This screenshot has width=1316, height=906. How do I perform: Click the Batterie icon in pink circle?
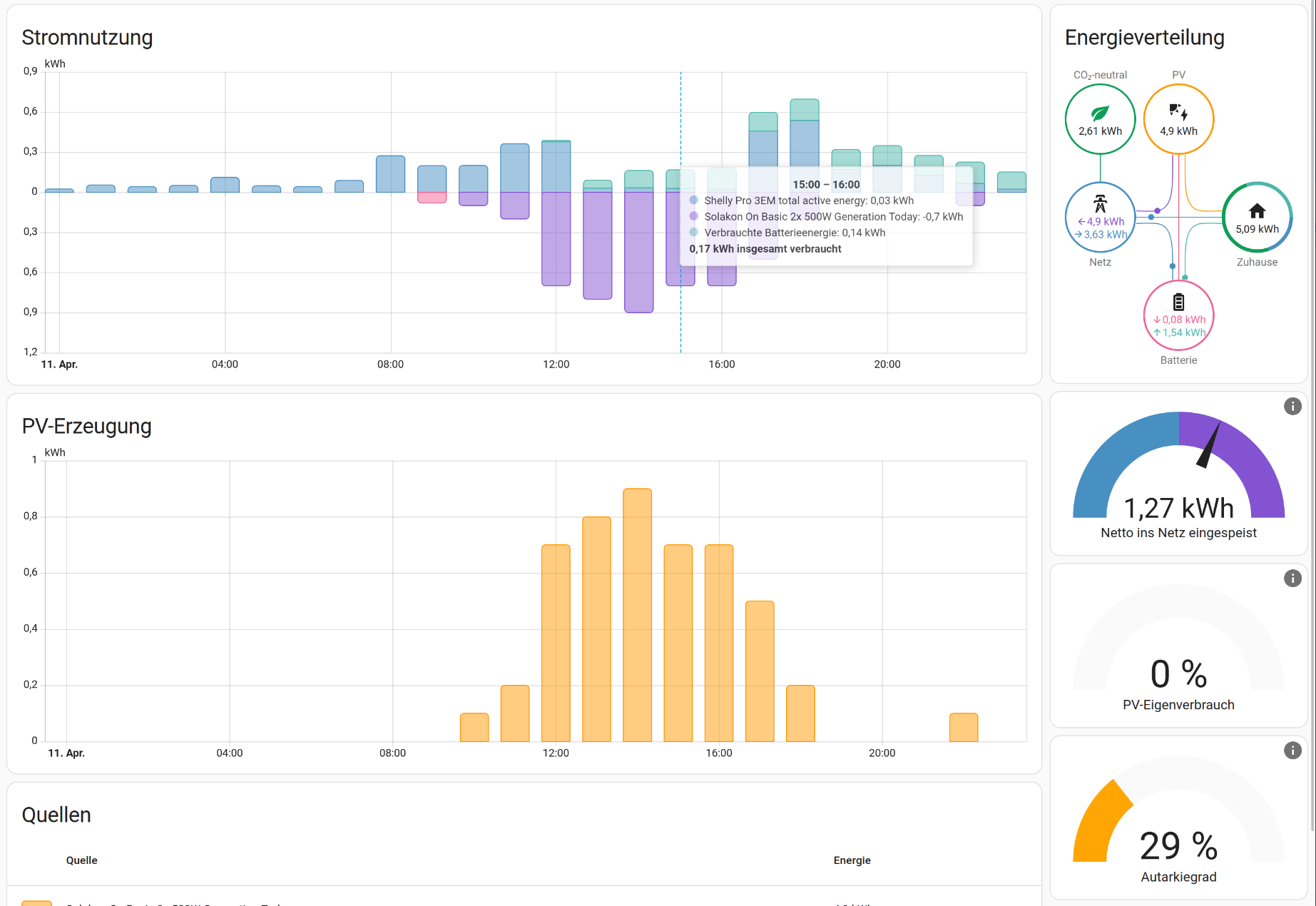[x=1178, y=302]
